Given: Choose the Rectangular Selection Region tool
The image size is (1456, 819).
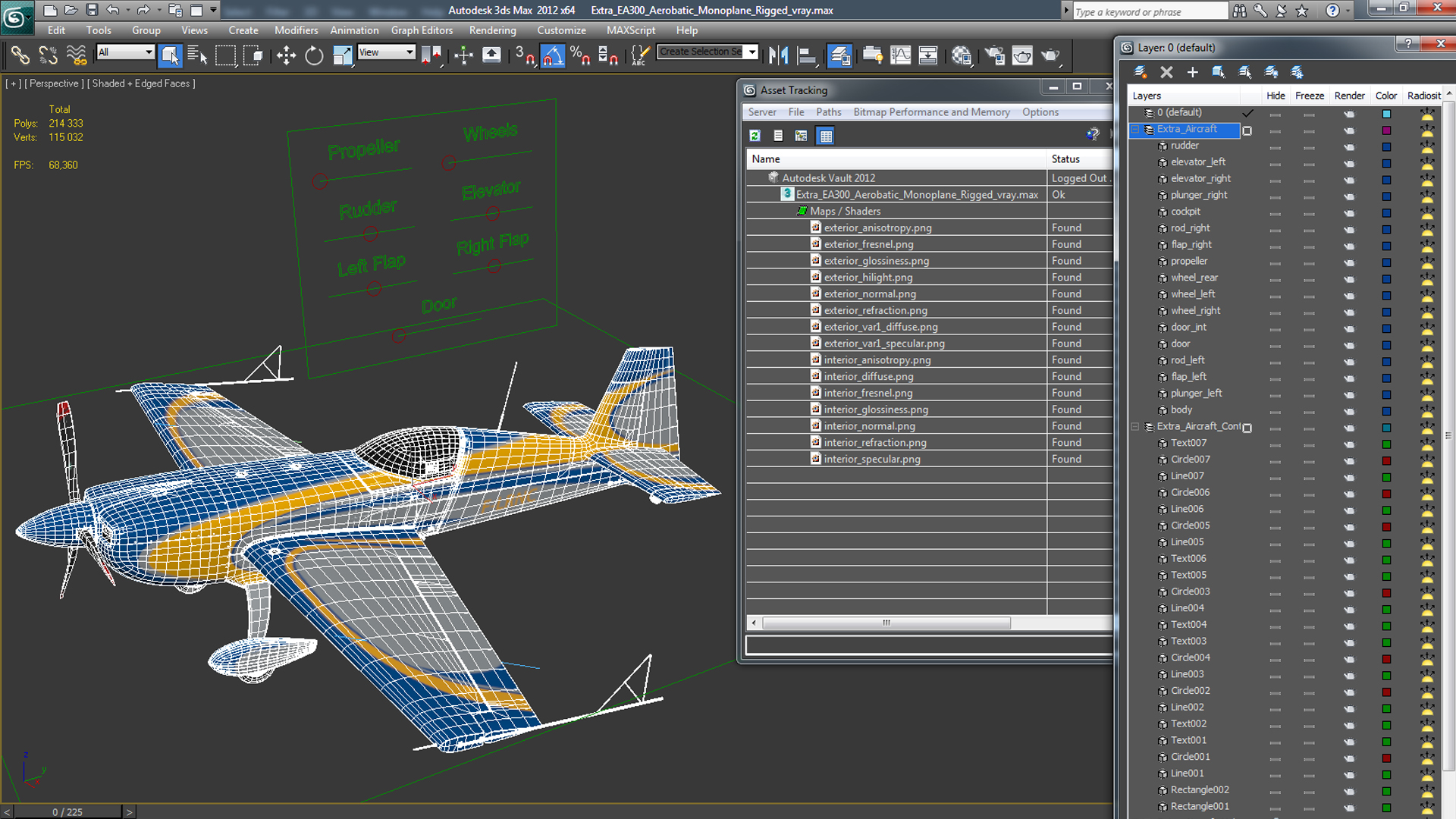Looking at the screenshot, I should coord(225,55).
